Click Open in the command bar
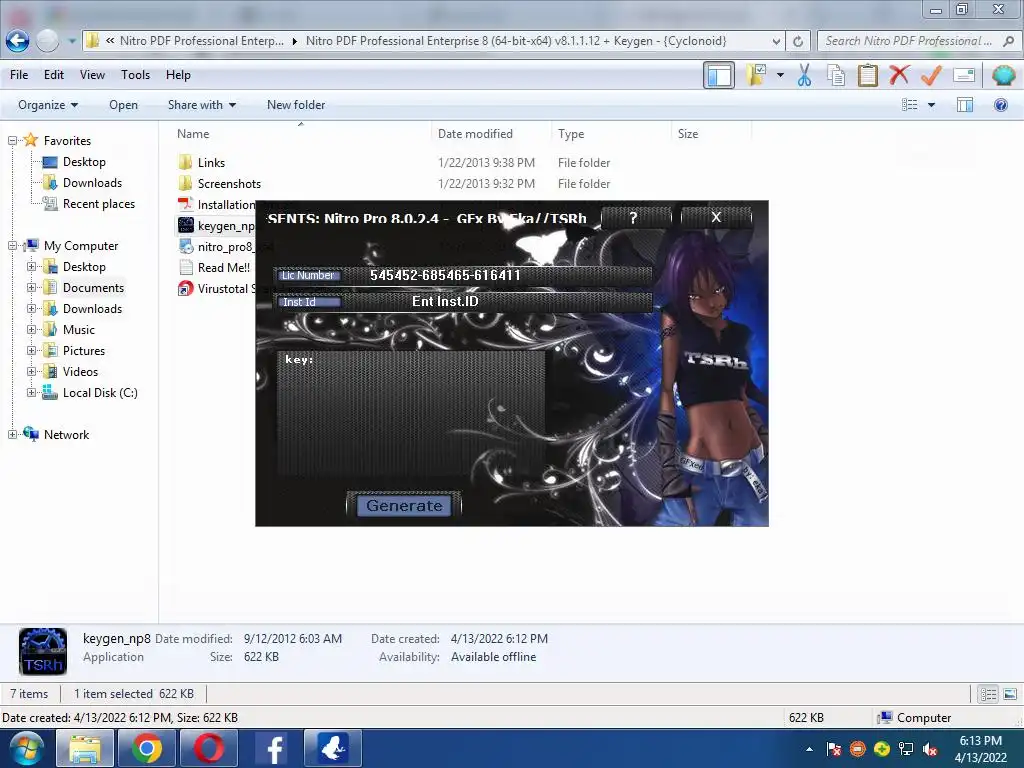The height and width of the screenshot is (768, 1024). [x=123, y=104]
